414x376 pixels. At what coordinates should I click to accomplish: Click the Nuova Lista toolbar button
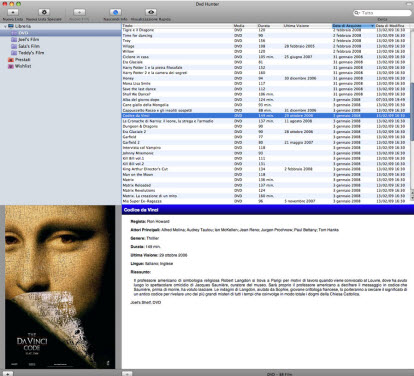coord(13,12)
